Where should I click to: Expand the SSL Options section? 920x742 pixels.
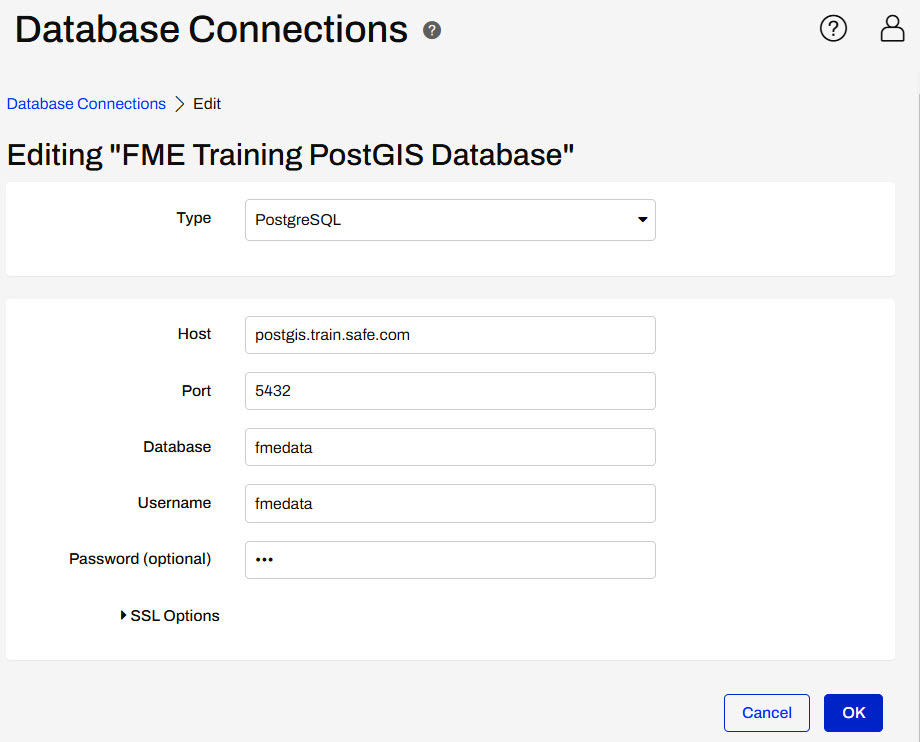coord(170,616)
